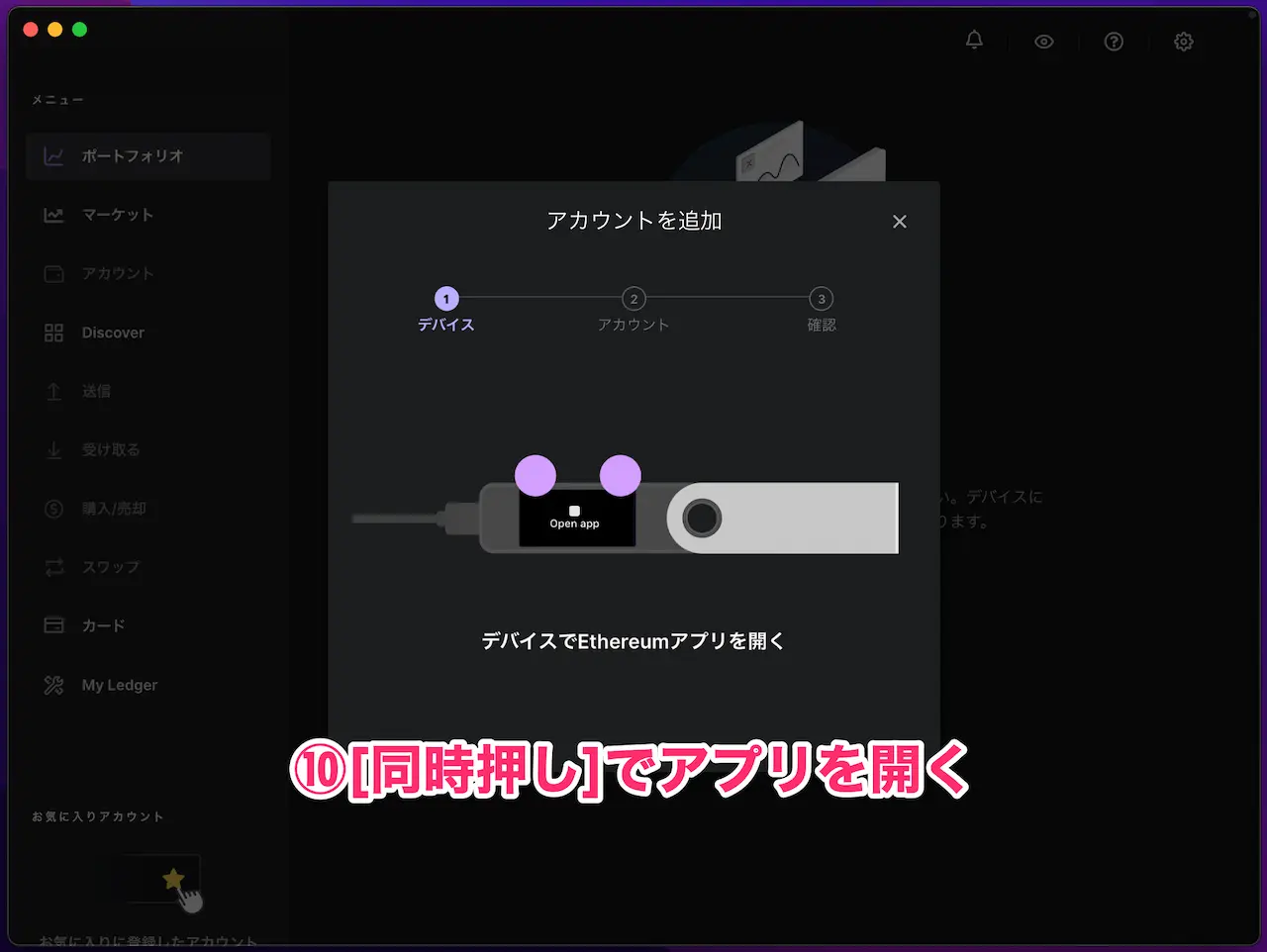This screenshot has width=1267, height=952.
Task: Click the デバイス step label
Action: [x=446, y=325]
